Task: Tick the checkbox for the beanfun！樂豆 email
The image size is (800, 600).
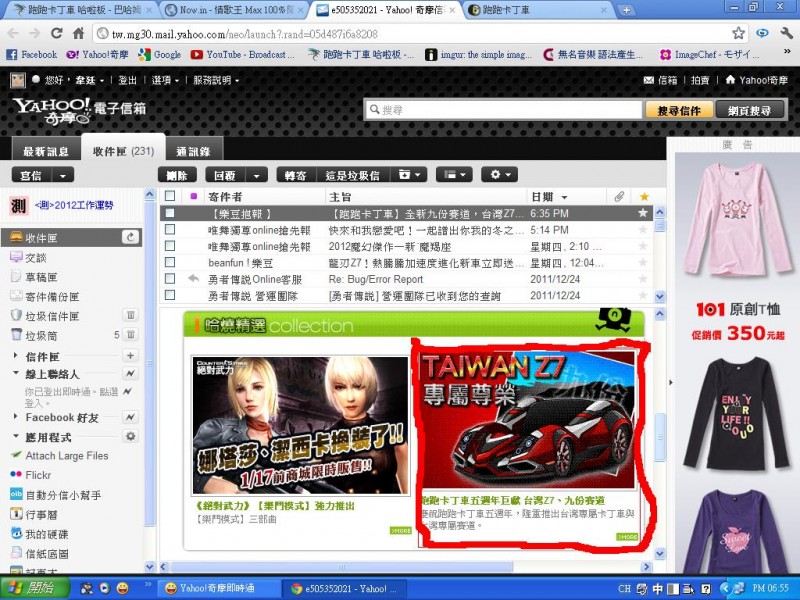Action: [170, 262]
